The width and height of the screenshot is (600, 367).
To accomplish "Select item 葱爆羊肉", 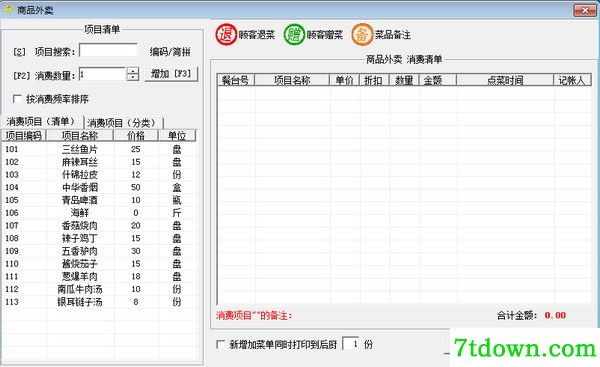I will (x=80, y=276).
